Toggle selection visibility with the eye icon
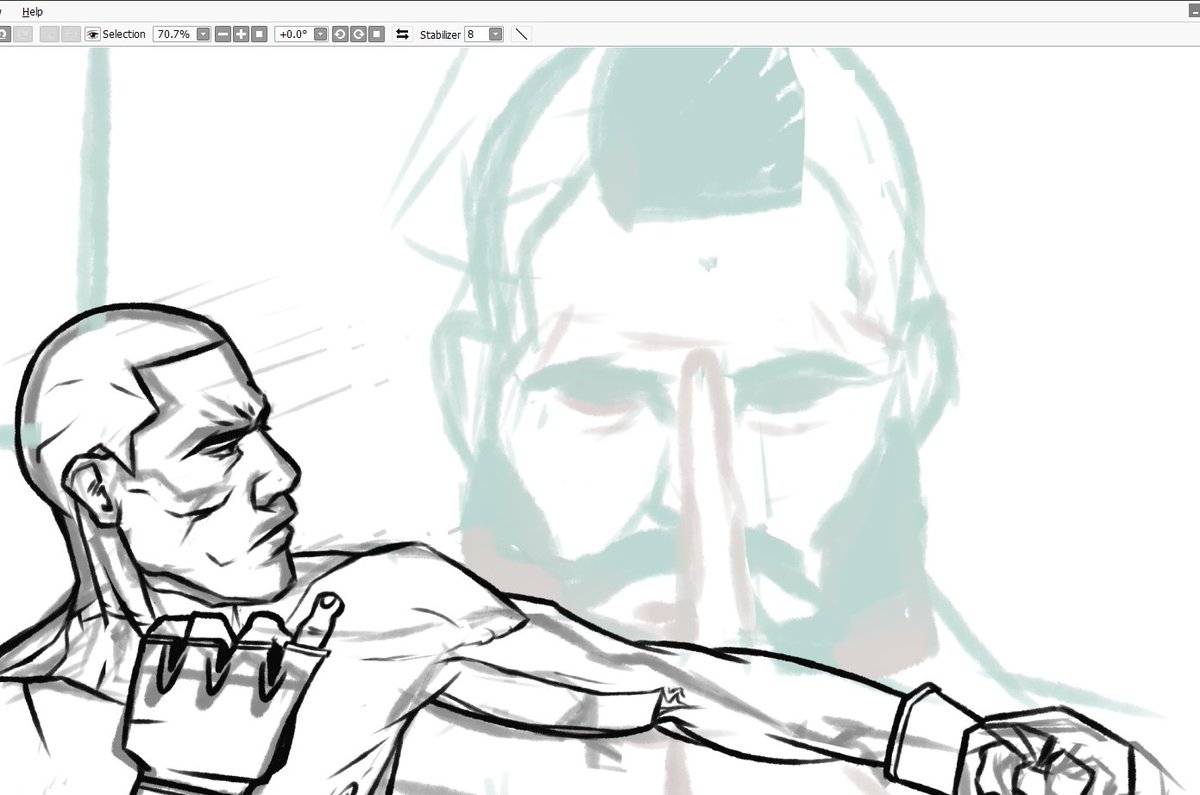Image resolution: width=1200 pixels, height=795 pixels. point(92,33)
